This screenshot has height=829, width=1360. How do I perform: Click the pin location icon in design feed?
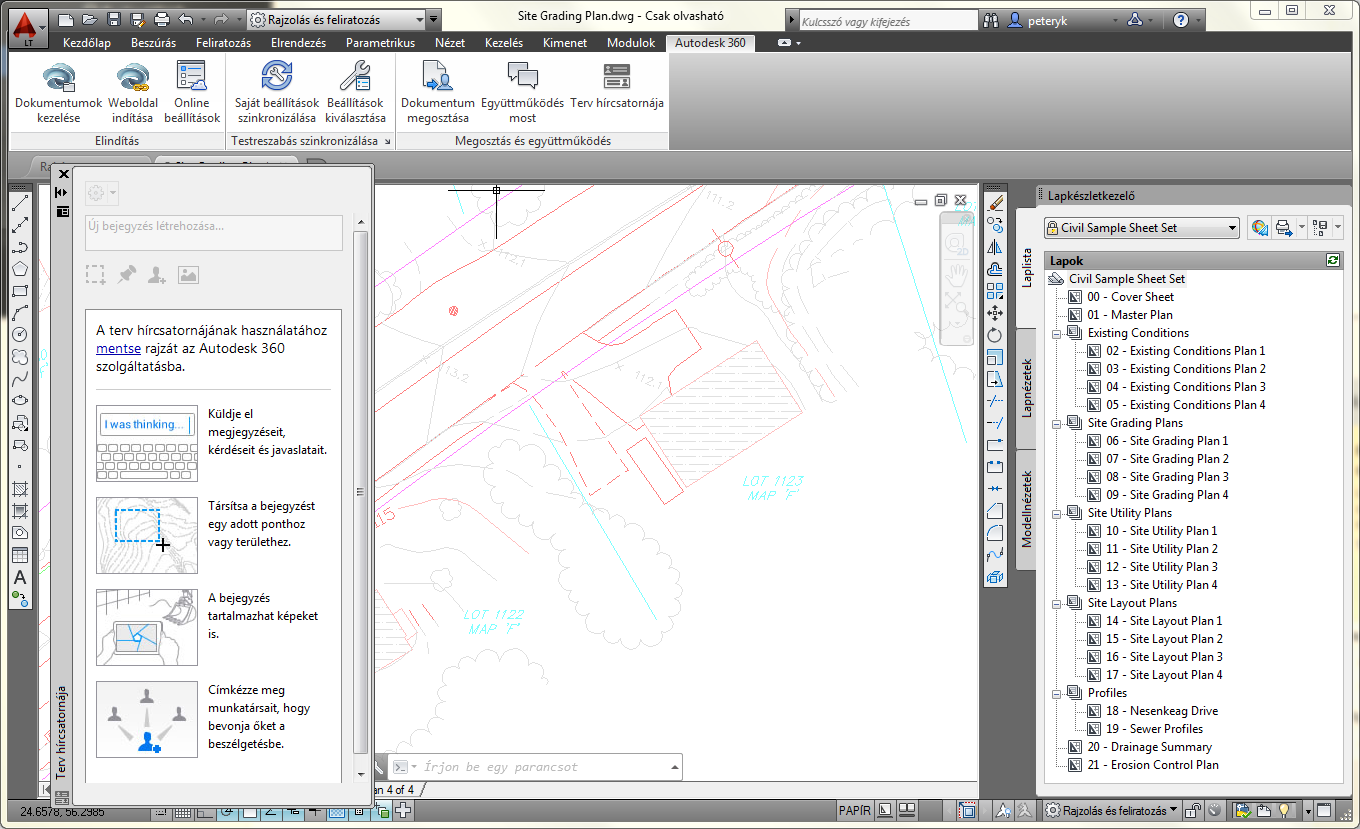pyautogui.click(x=126, y=275)
